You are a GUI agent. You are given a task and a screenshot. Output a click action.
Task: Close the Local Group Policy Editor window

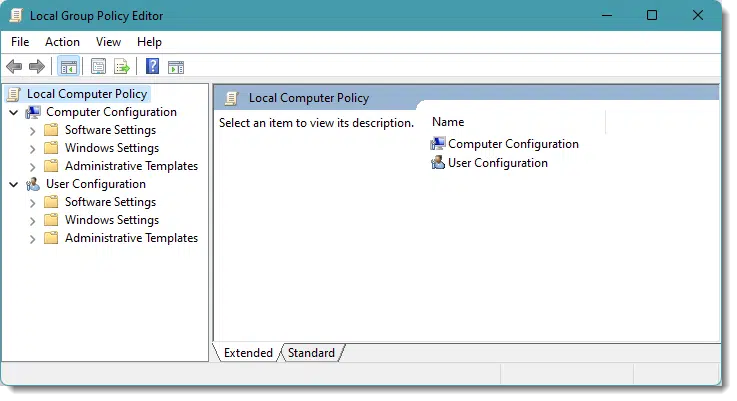click(x=698, y=16)
